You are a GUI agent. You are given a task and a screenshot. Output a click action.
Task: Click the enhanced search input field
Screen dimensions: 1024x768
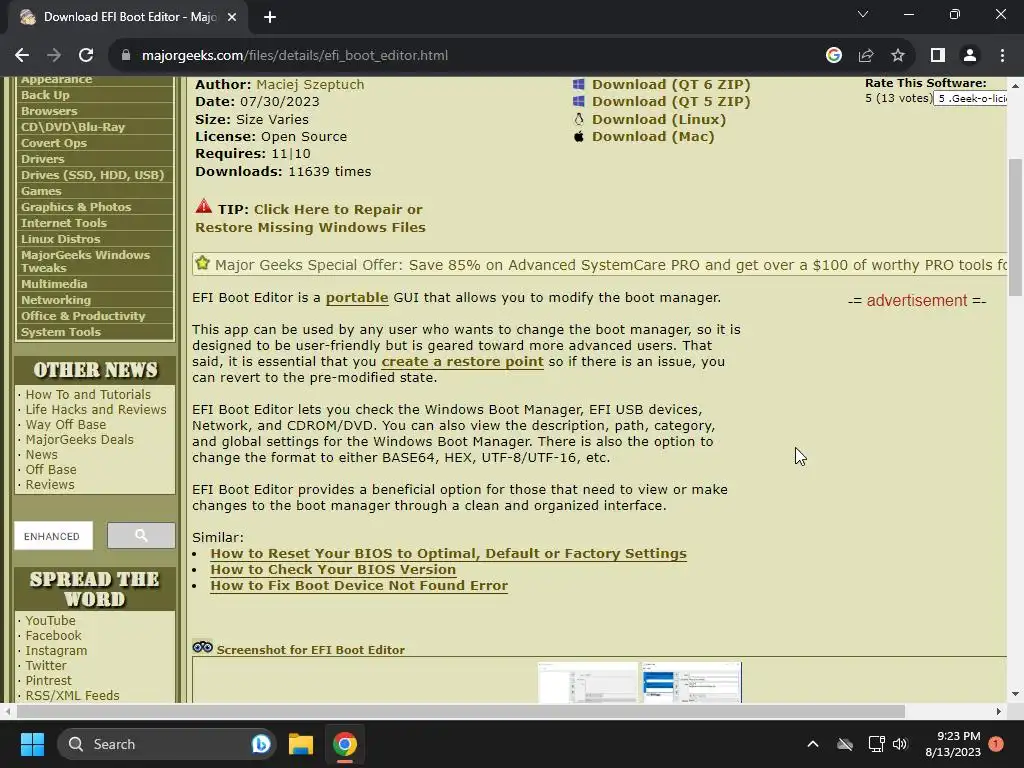[54, 536]
